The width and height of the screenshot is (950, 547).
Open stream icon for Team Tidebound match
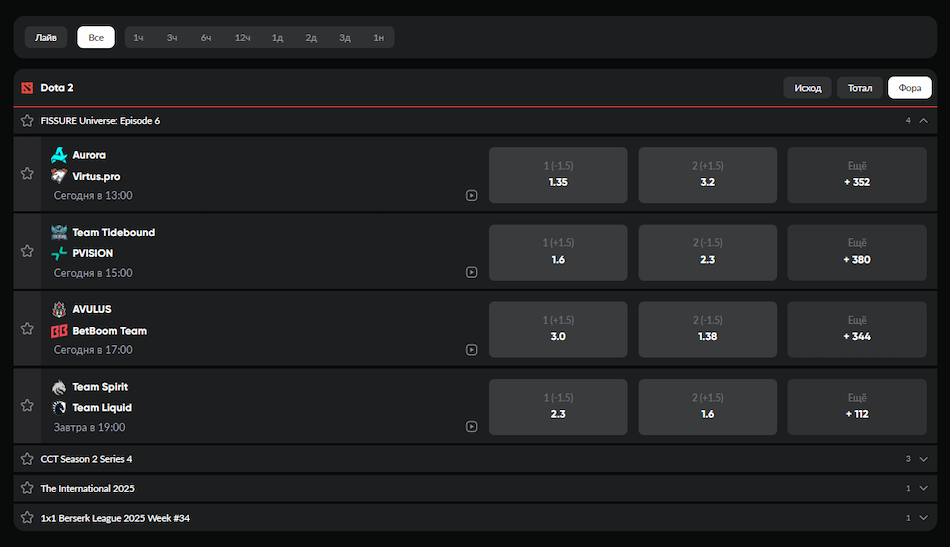pyautogui.click(x=471, y=272)
